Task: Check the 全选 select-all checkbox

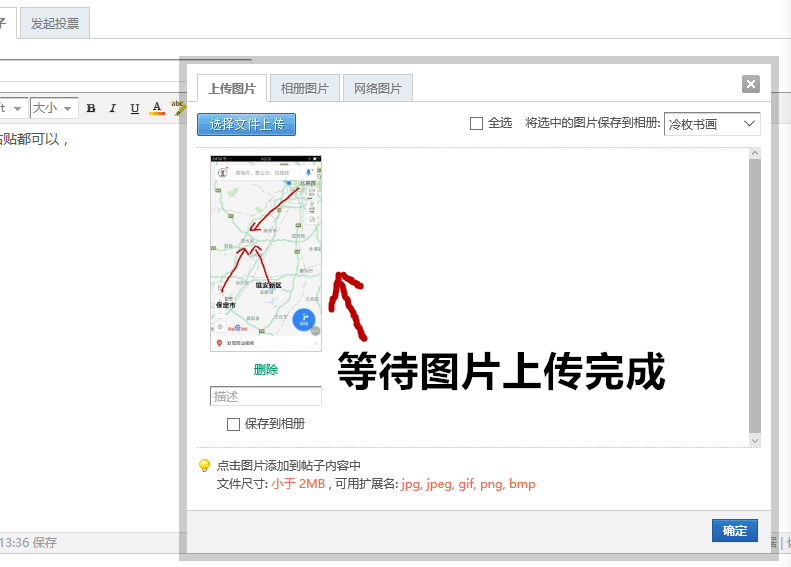Action: [x=476, y=124]
